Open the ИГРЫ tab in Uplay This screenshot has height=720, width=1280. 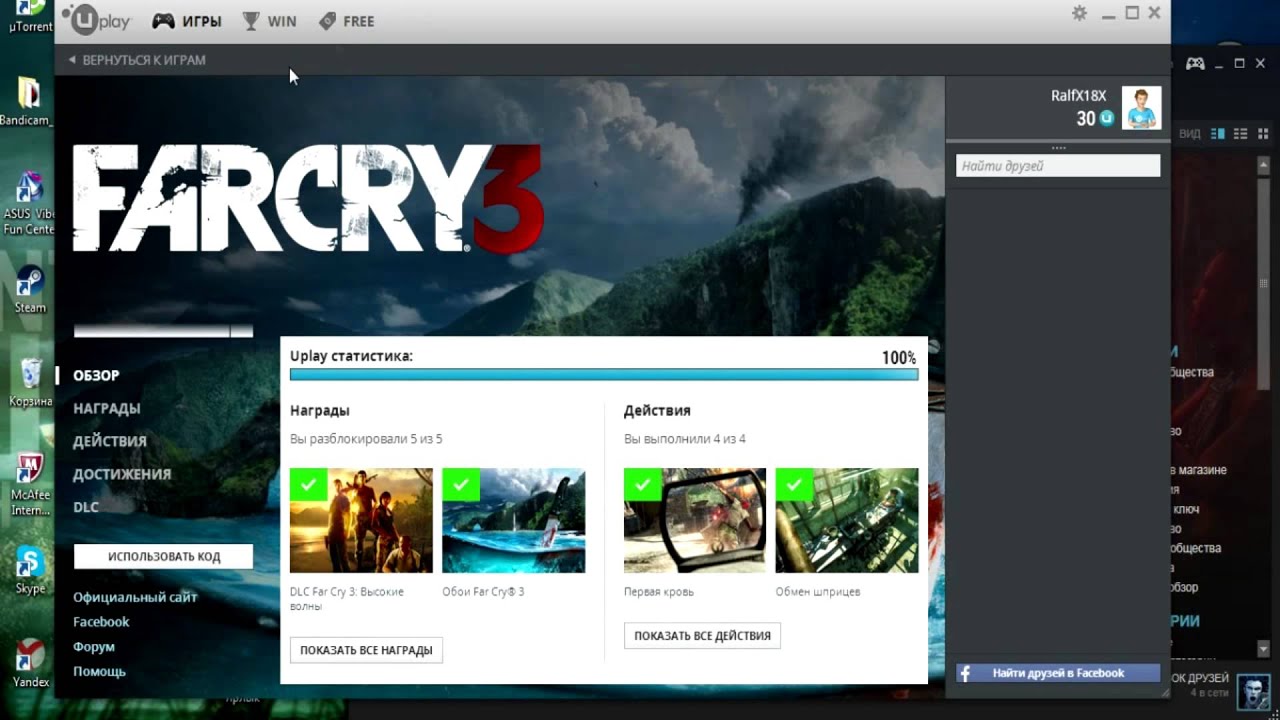(187, 21)
